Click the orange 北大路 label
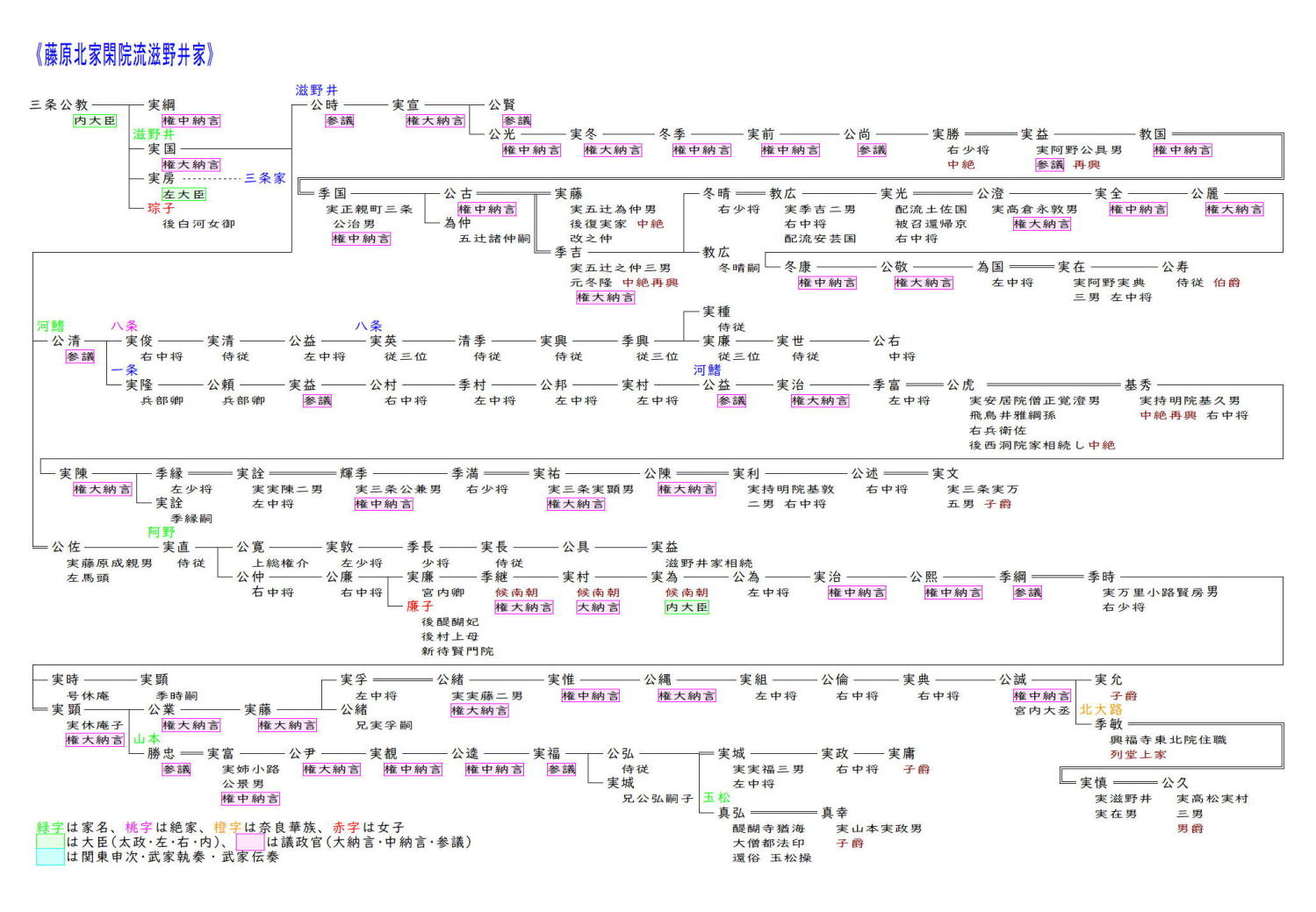 (x=1101, y=709)
